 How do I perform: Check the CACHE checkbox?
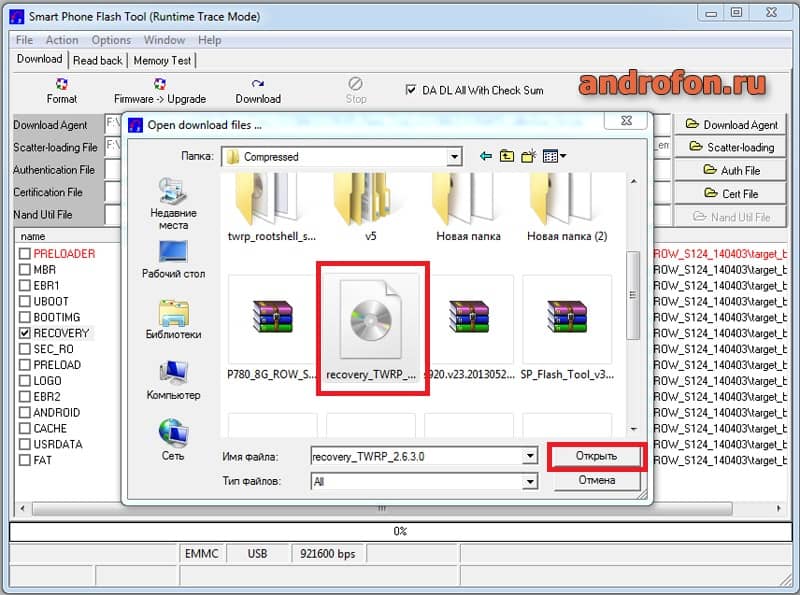24,428
